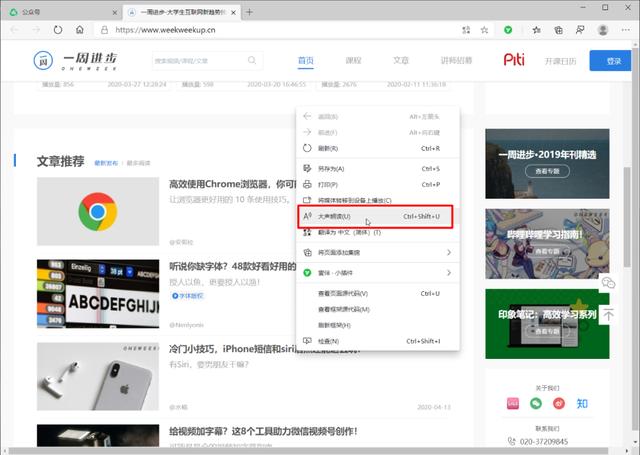Open the profile avatar in browser toolbar
Image resolution: width=640 pixels, height=455 pixels.
pyautogui.click(x=602, y=30)
